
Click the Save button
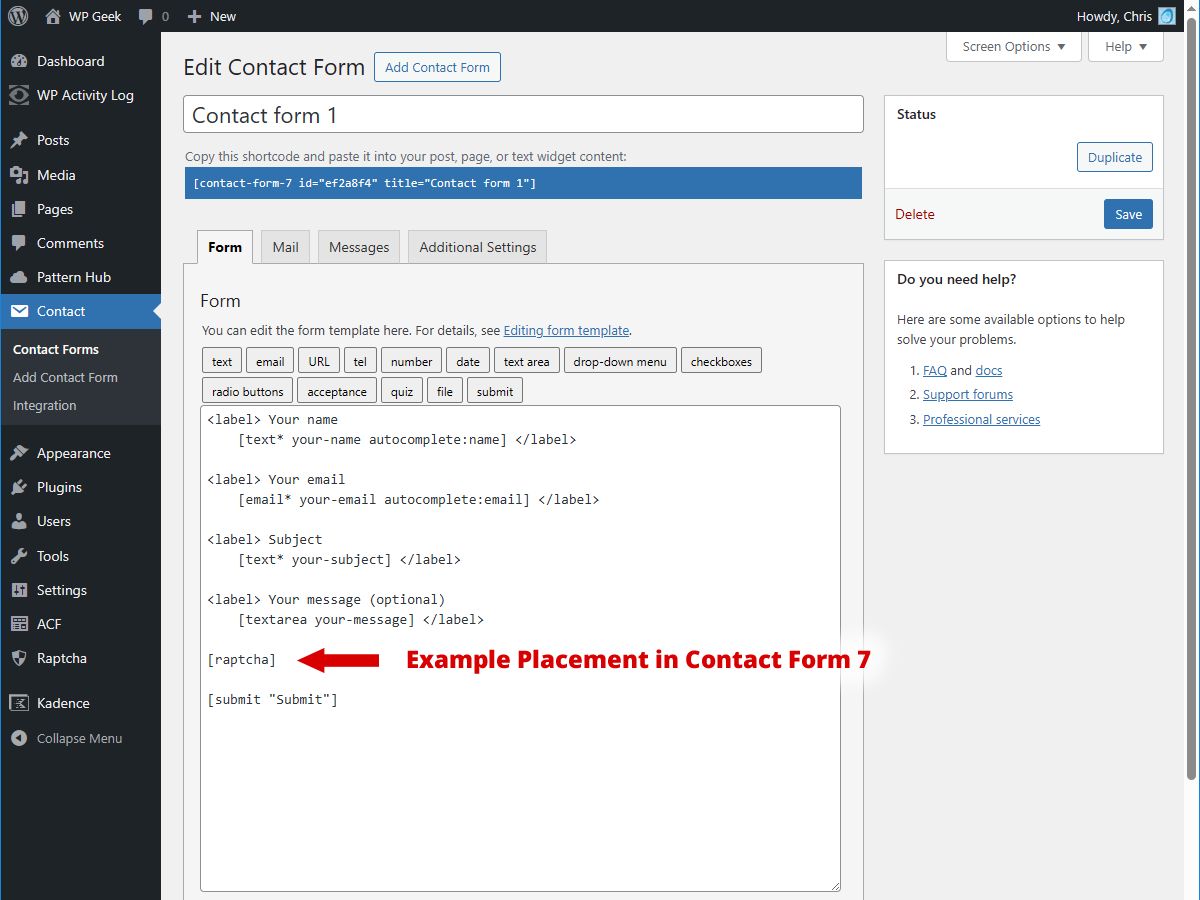tap(1128, 214)
